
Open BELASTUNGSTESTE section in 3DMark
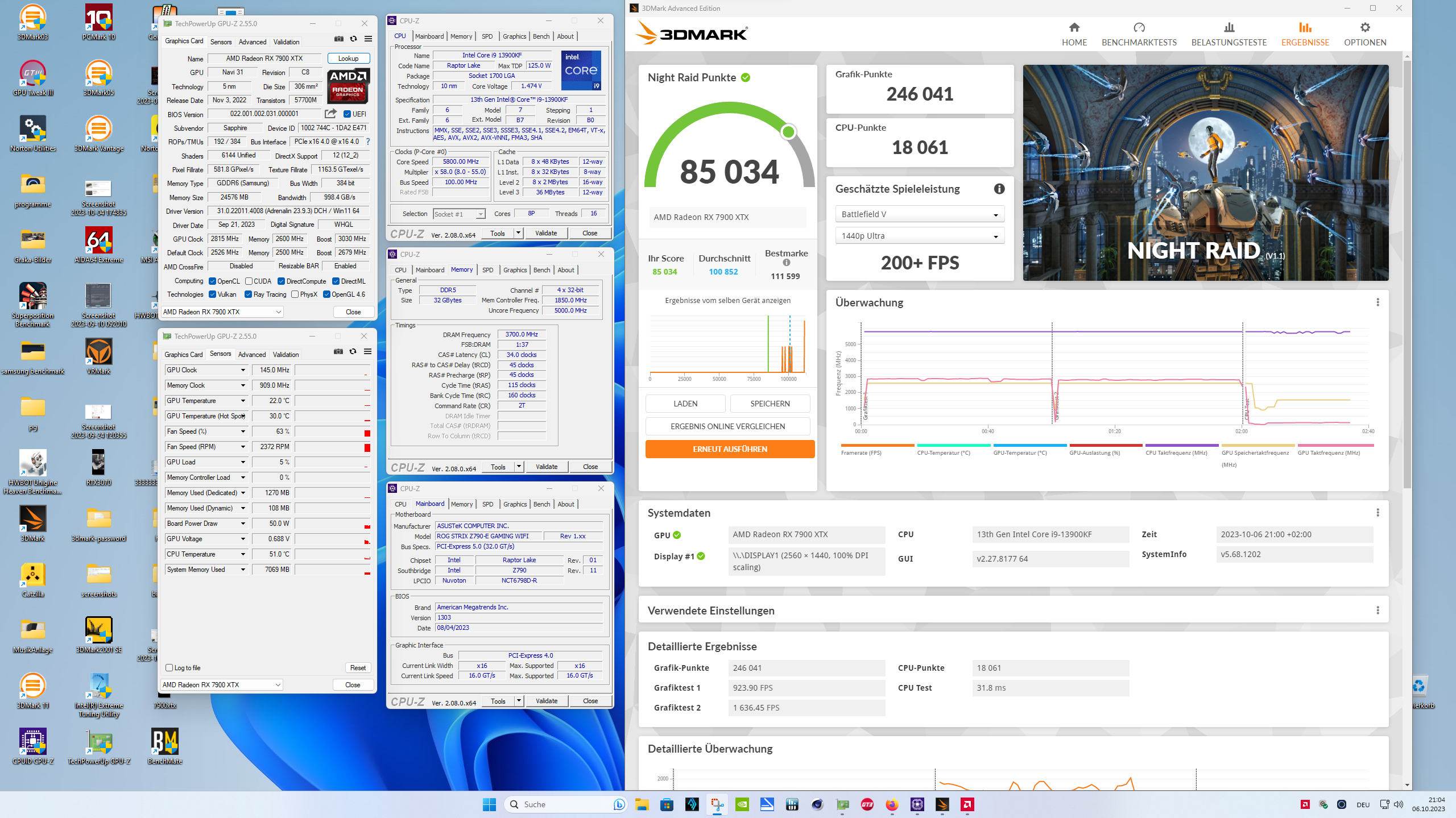(1229, 35)
